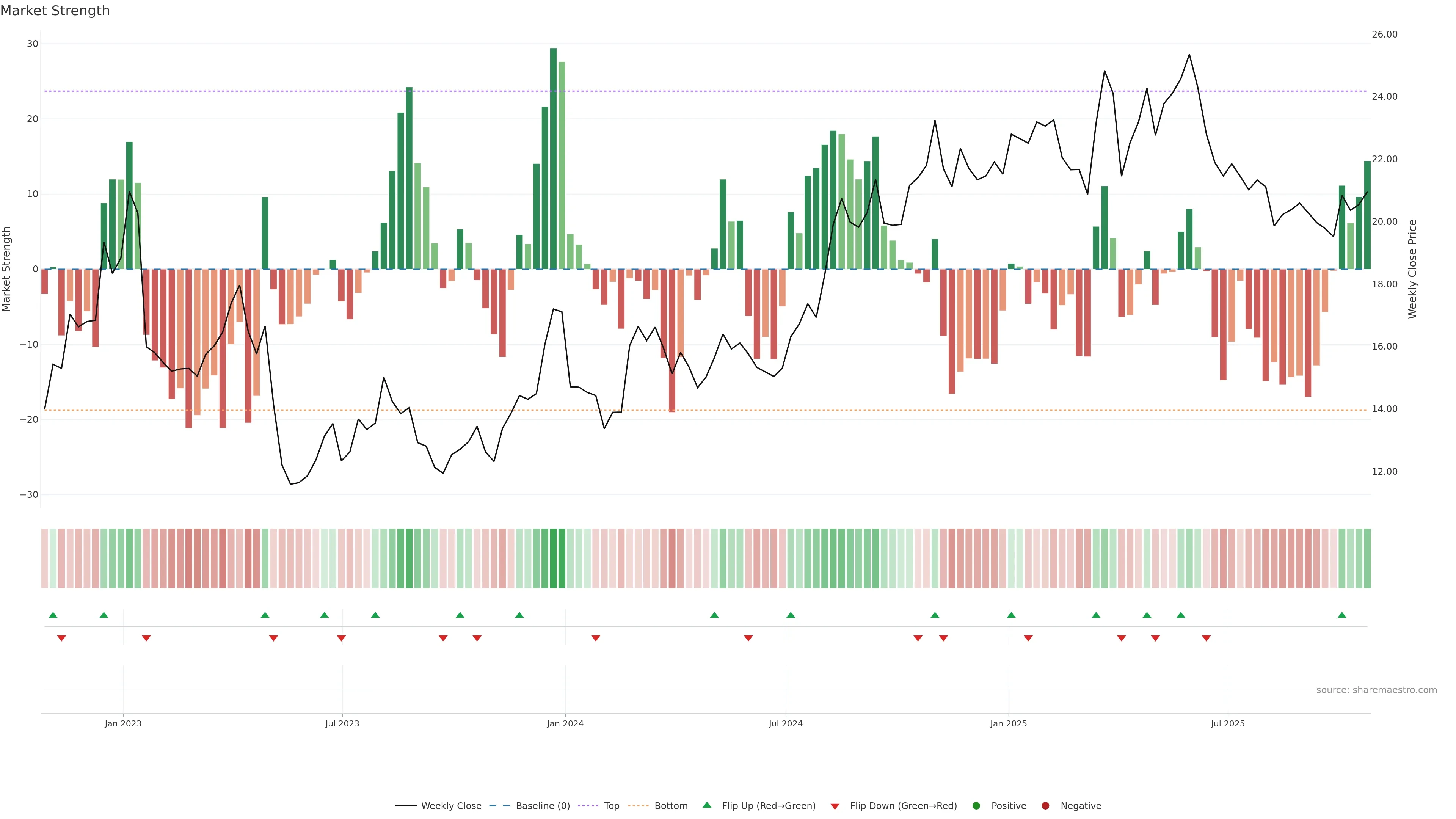
Task: Click the darkest green heatmap cell near Jan 2024
Action: point(553,558)
